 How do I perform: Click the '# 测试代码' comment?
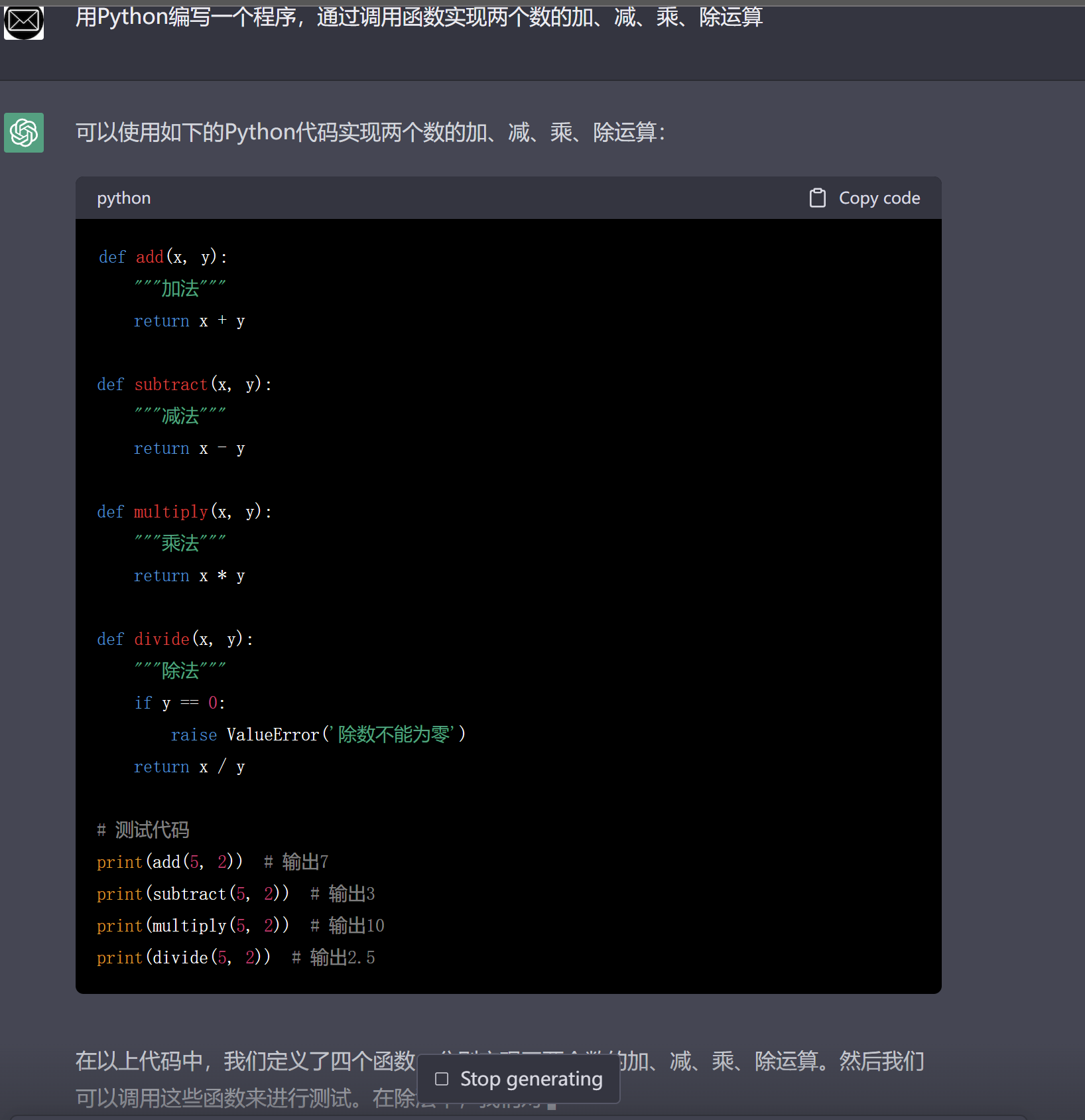(143, 830)
